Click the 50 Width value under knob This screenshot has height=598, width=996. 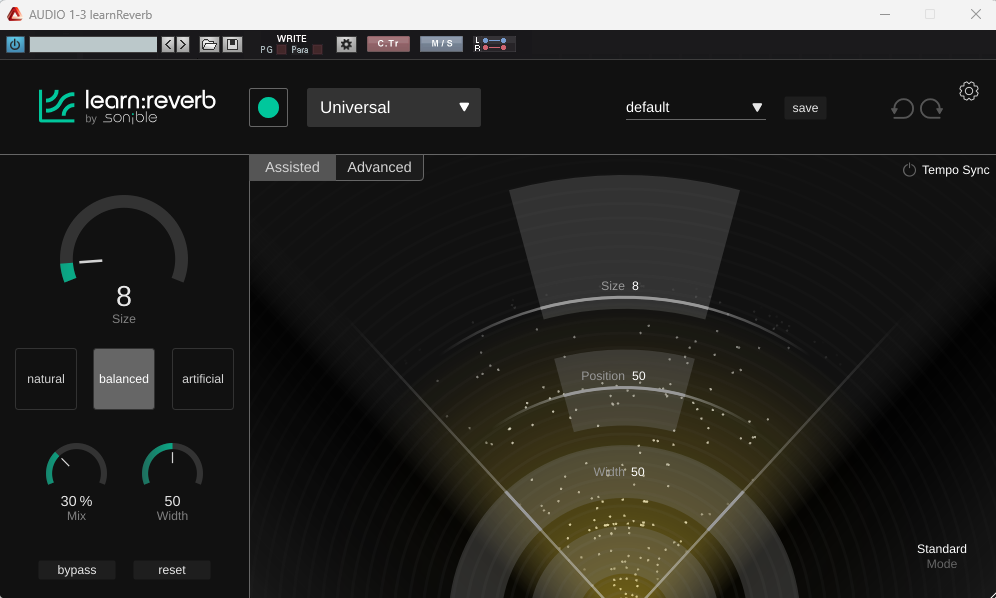click(172, 501)
